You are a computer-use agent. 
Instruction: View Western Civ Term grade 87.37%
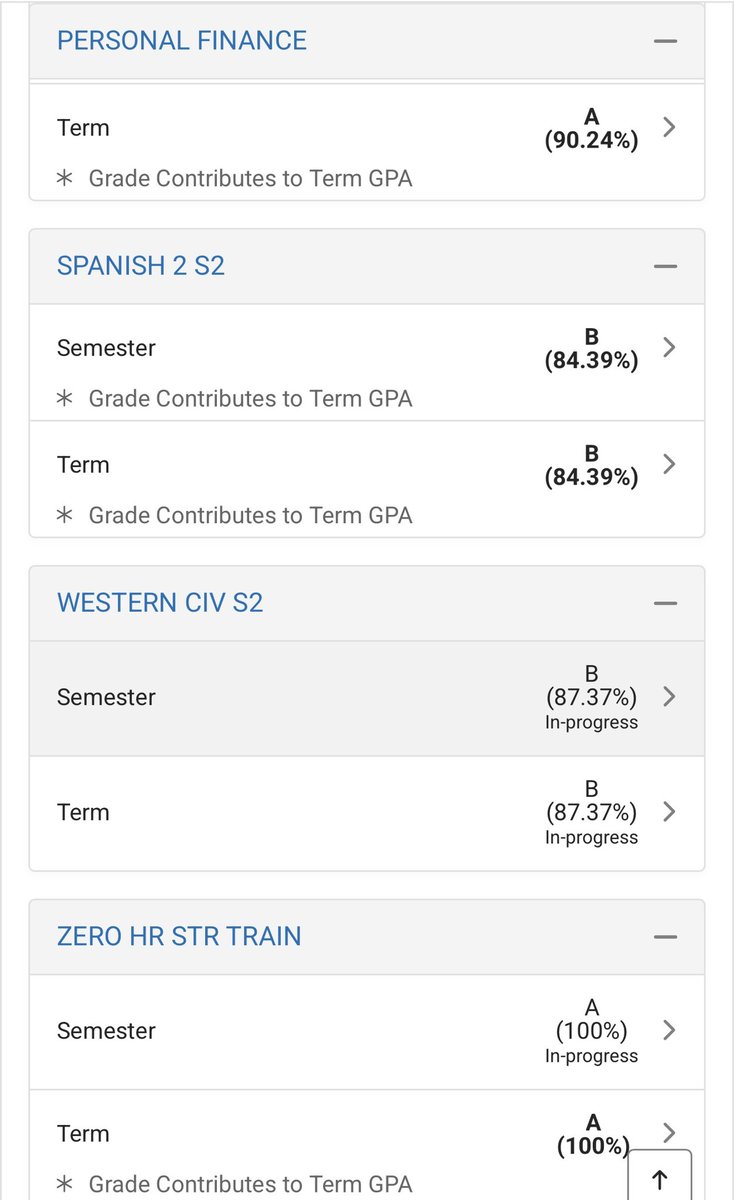click(x=591, y=811)
